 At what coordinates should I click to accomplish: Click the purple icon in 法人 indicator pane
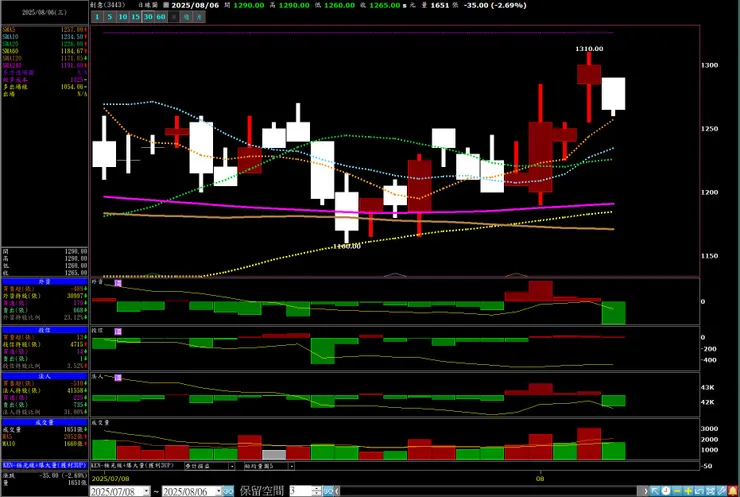(118, 378)
